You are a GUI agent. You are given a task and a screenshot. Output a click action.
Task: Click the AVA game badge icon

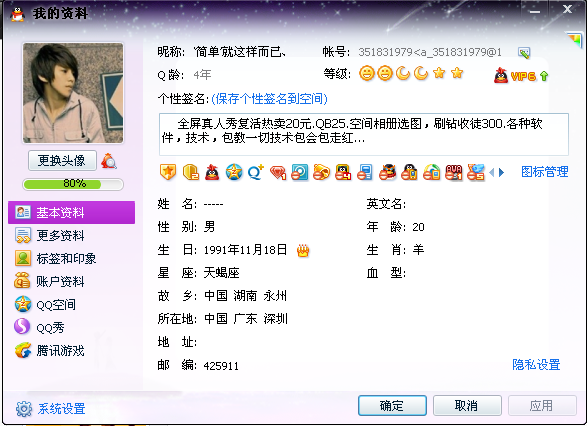coord(454,173)
